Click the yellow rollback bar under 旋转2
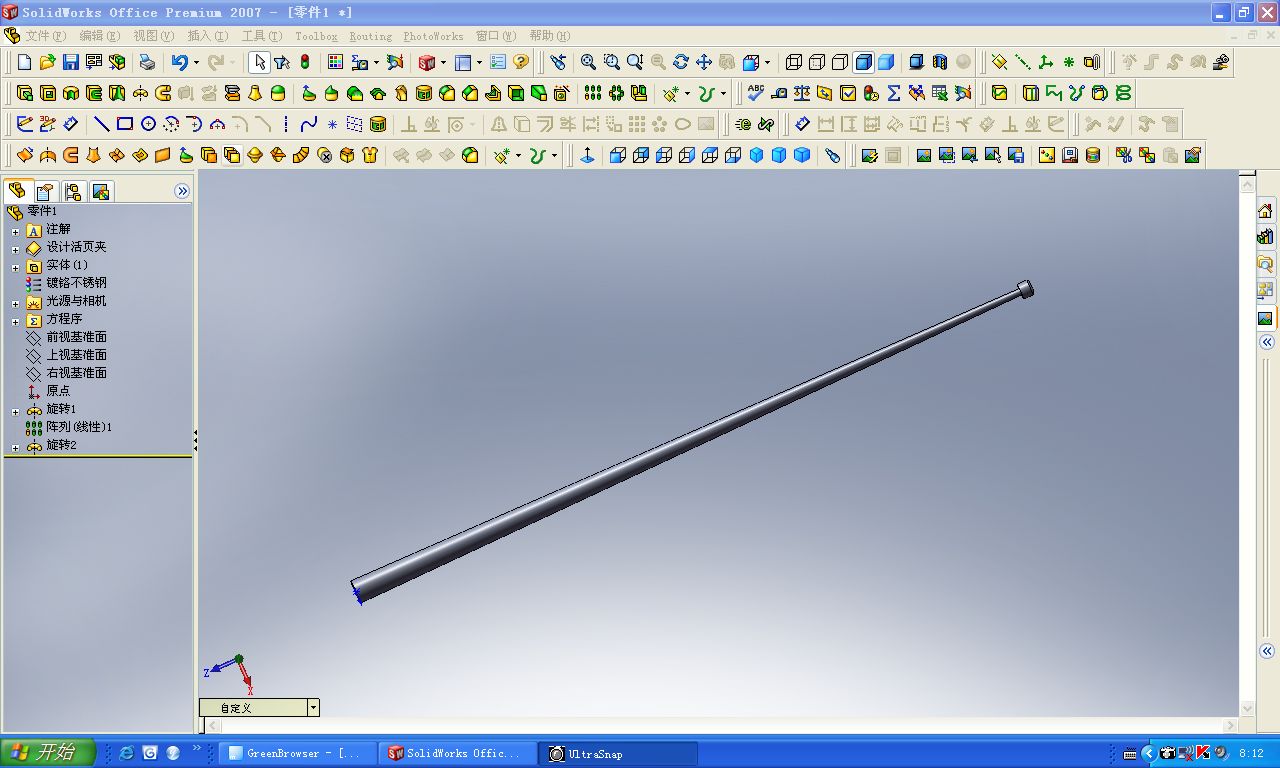Image resolution: width=1280 pixels, height=768 pixels. (x=97, y=456)
